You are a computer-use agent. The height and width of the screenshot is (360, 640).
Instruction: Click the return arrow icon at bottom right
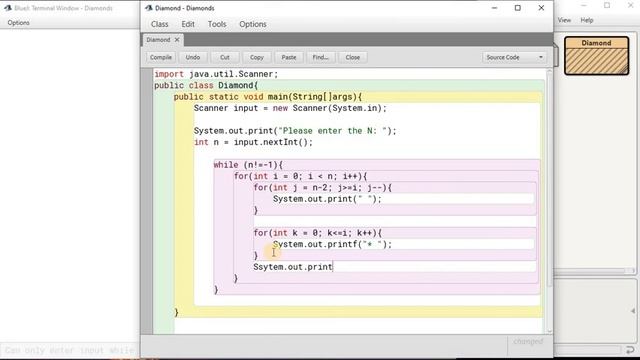pyautogui.click(x=630, y=350)
